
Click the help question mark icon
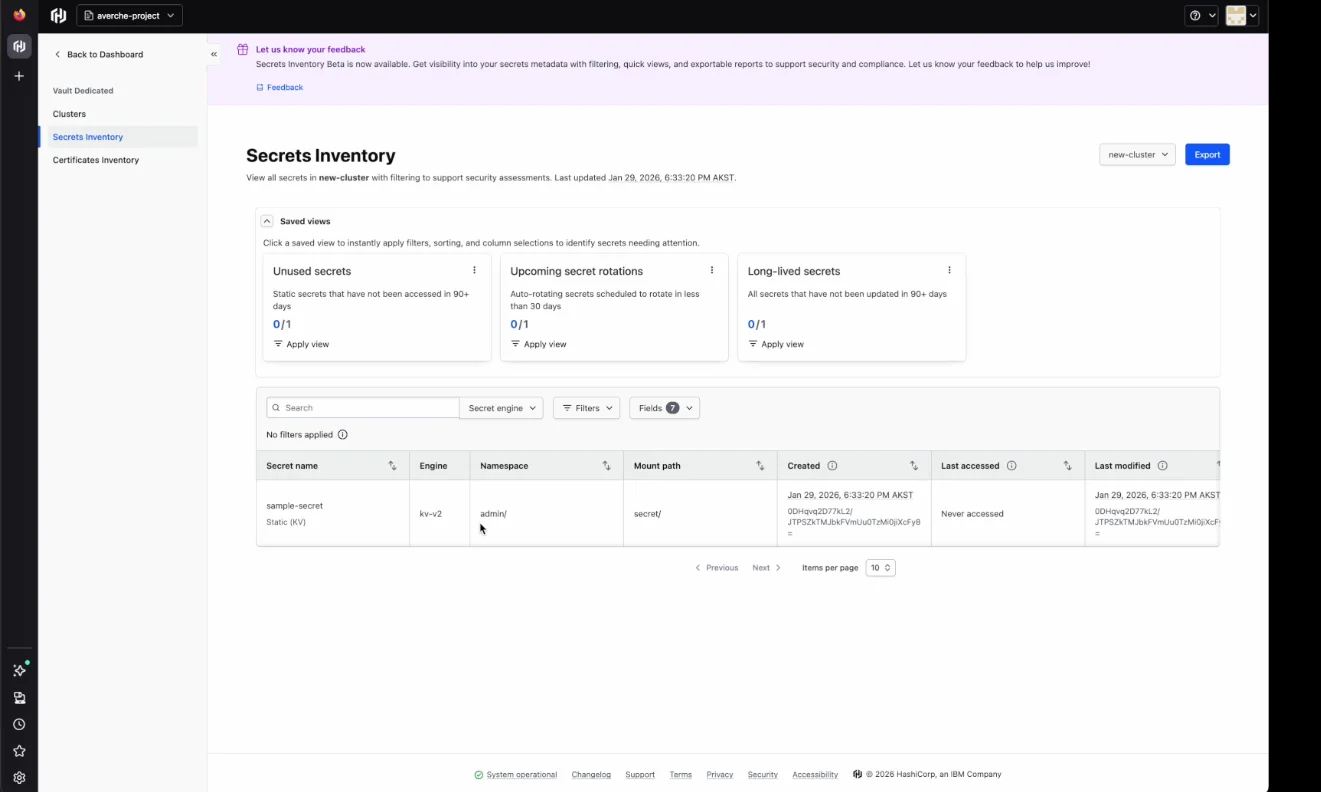click(x=1196, y=15)
